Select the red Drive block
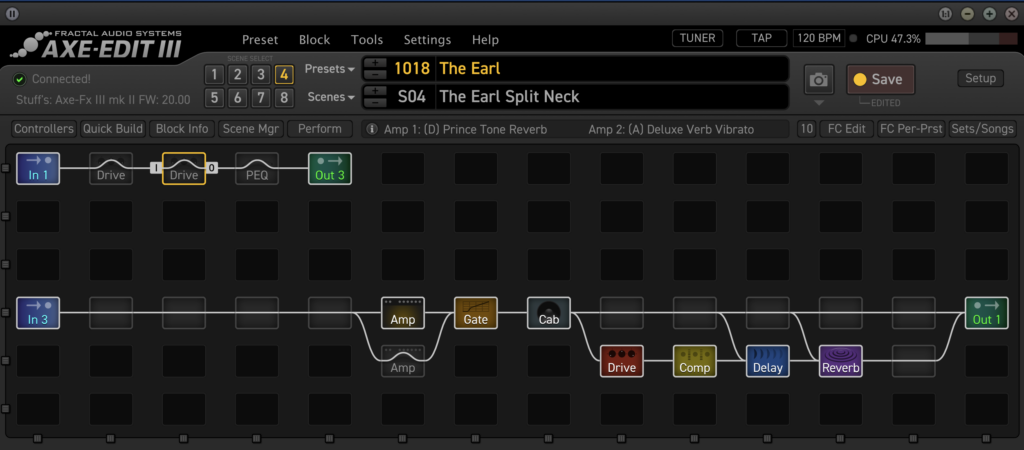The width and height of the screenshot is (1024, 450). point(622,361)
